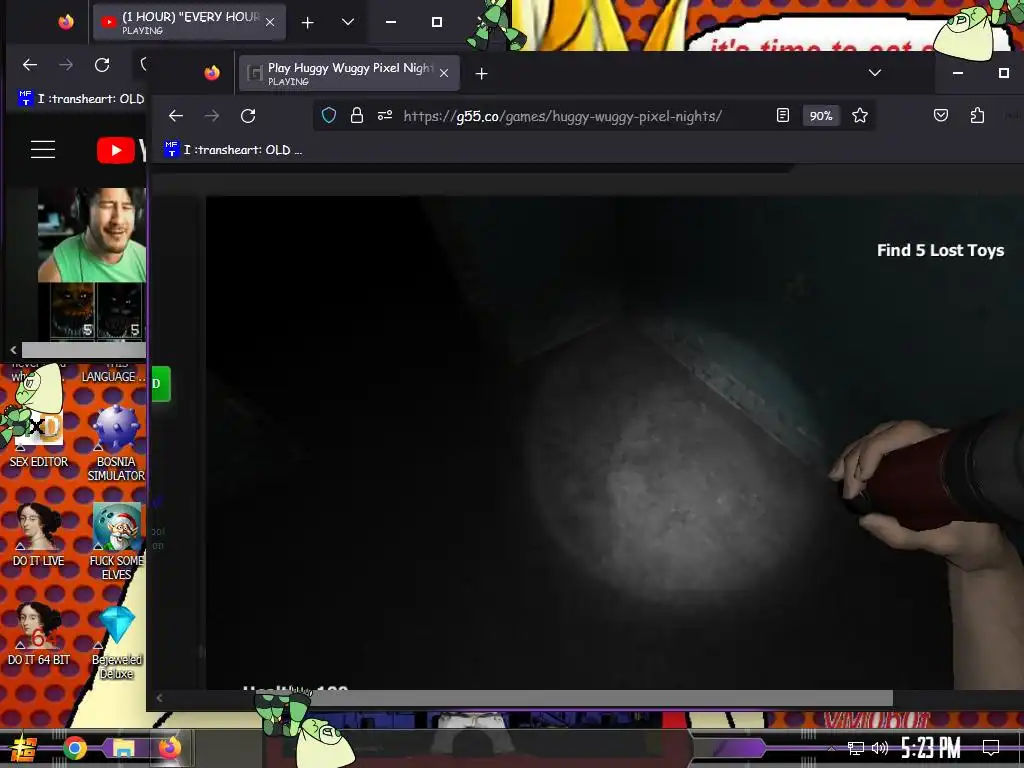1024x768 pixels.
Task: Open the tracking protection shield icon
Action: pyautogui.click(x=329, y=116)
